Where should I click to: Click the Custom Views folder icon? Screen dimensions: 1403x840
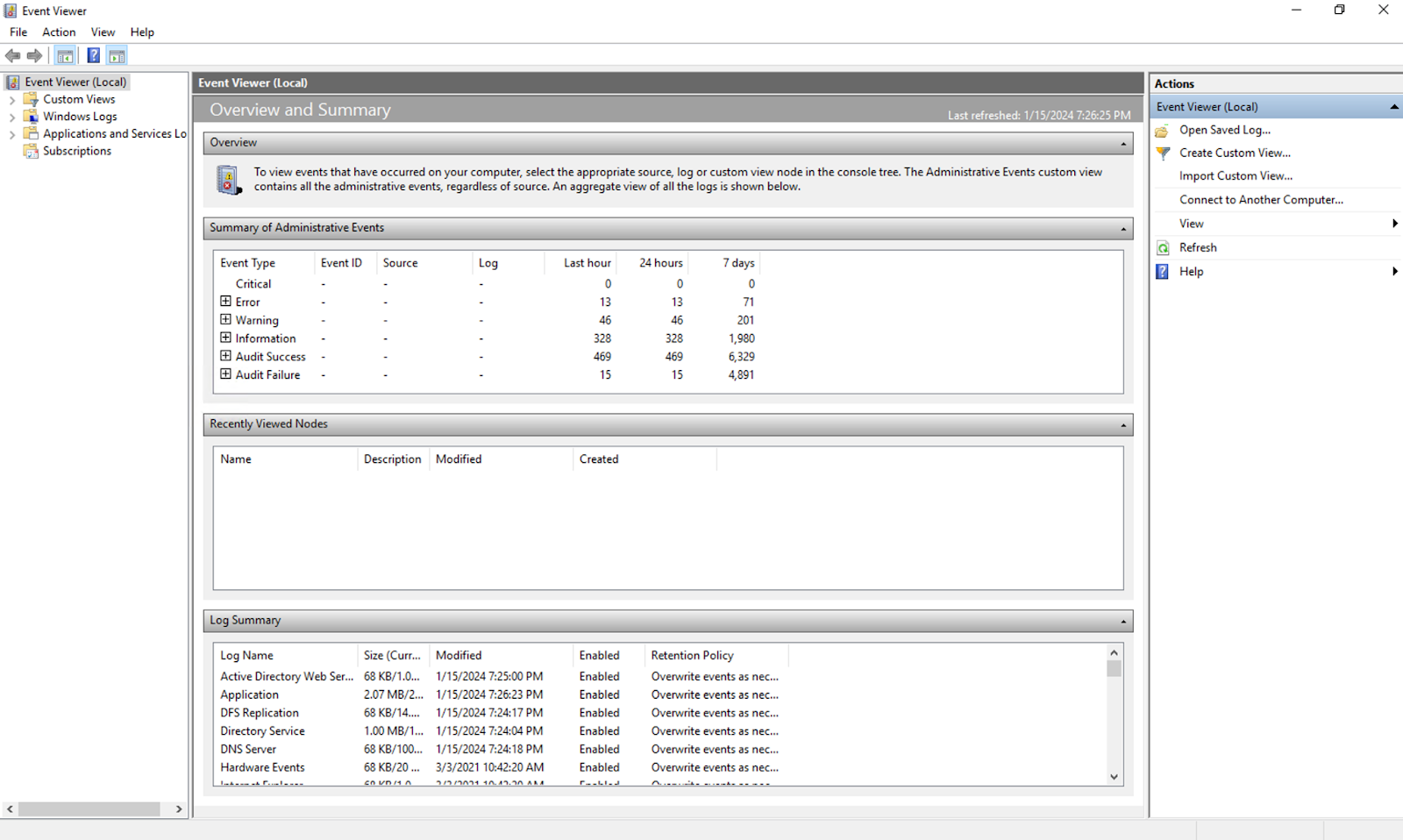(x=31, y=99)
